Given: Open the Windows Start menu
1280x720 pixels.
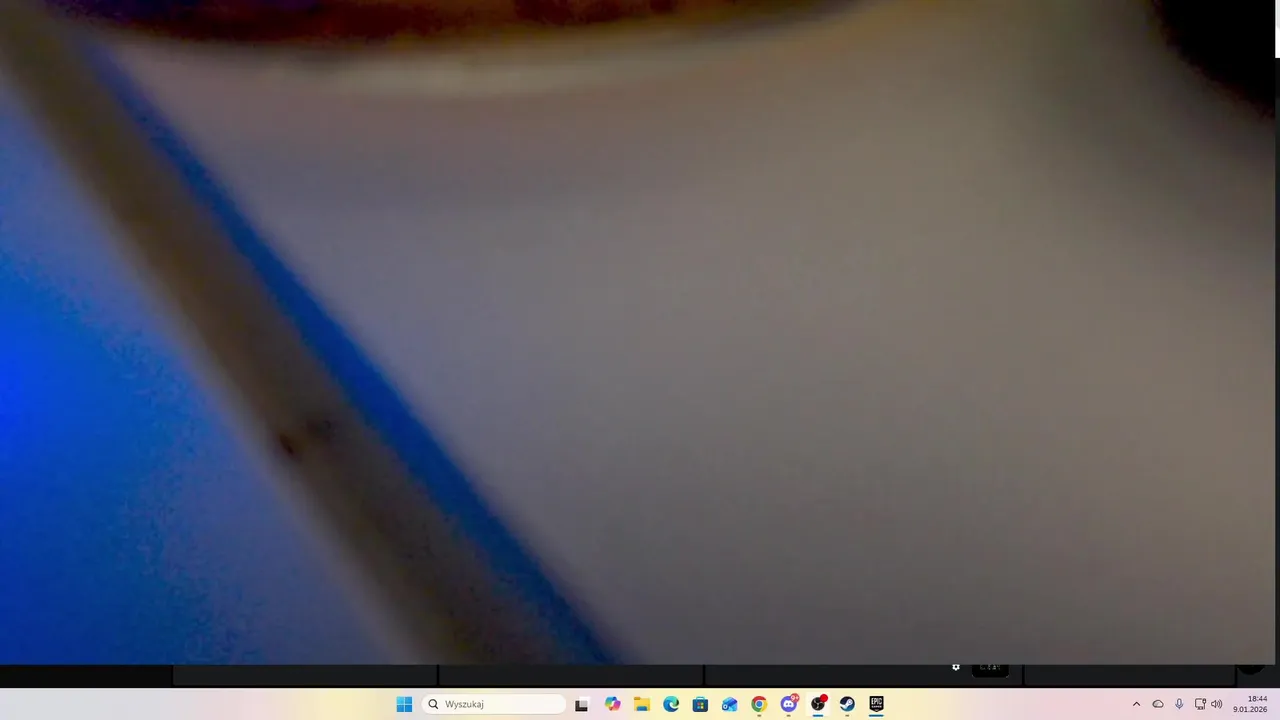Looking at the screenshot, I should [x=404, y=704].
